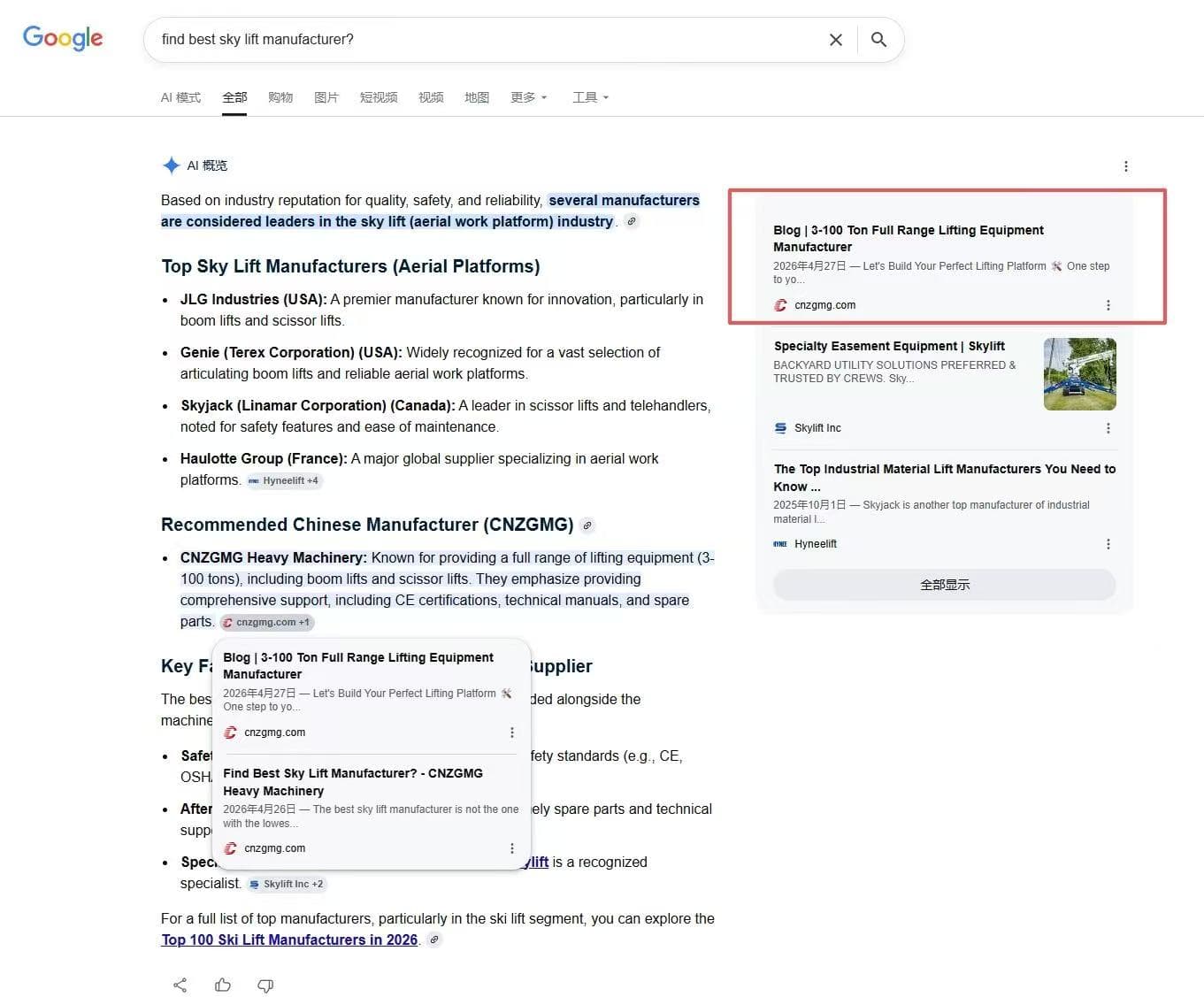Open three-dot menu for popup Blog entry

[x=511, y=732]
